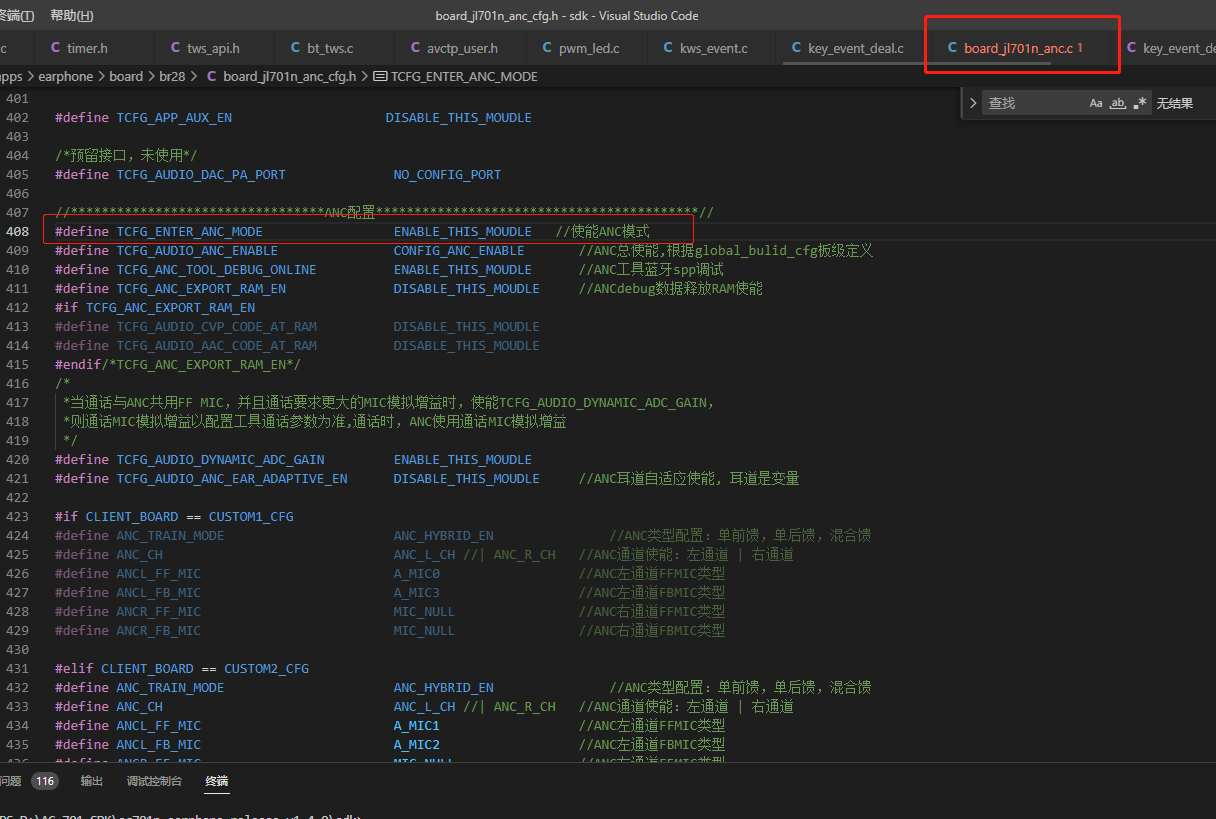Click the board breadcrumb segment

click(126, 76)
